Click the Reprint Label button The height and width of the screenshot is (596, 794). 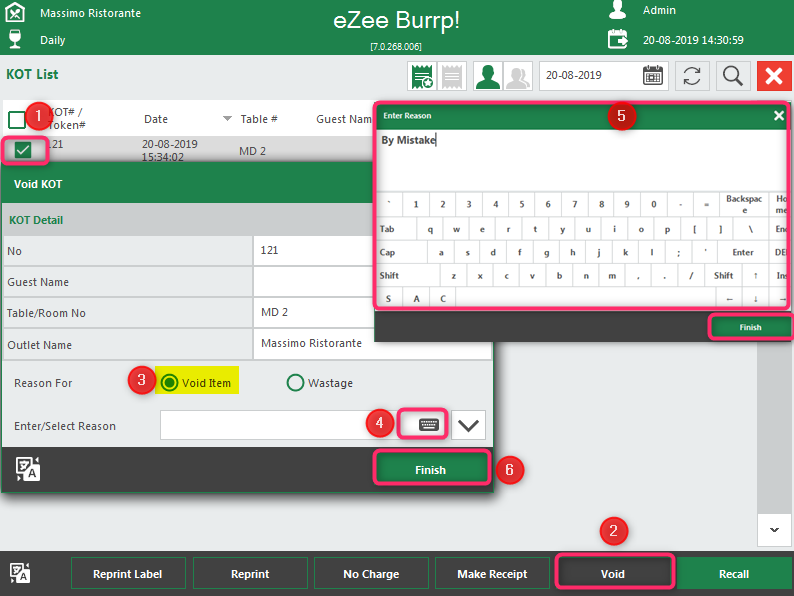pos(128,574)
